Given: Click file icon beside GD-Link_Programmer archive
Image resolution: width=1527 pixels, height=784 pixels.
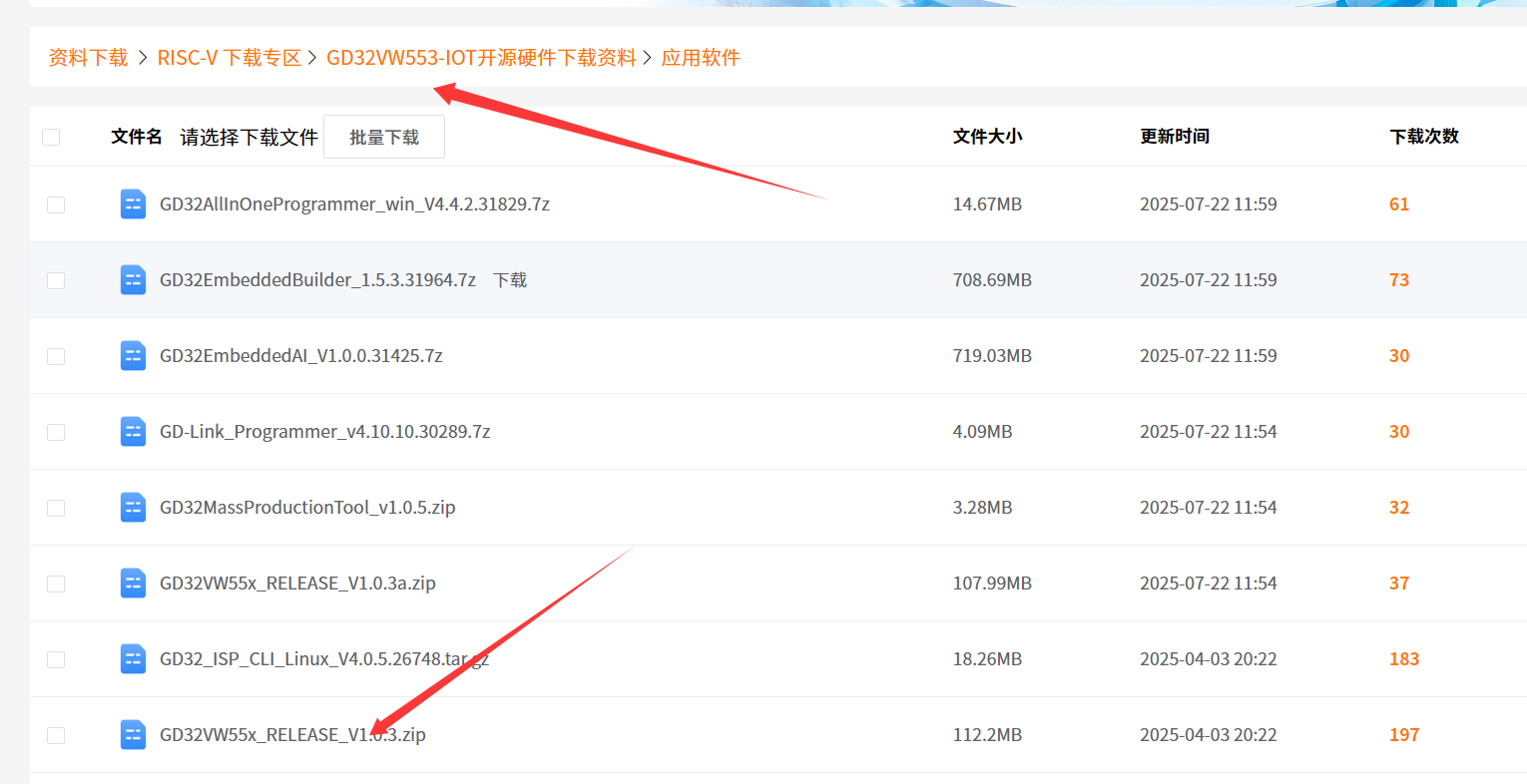Looking at the screenshot, I should (x=133, y=432).
